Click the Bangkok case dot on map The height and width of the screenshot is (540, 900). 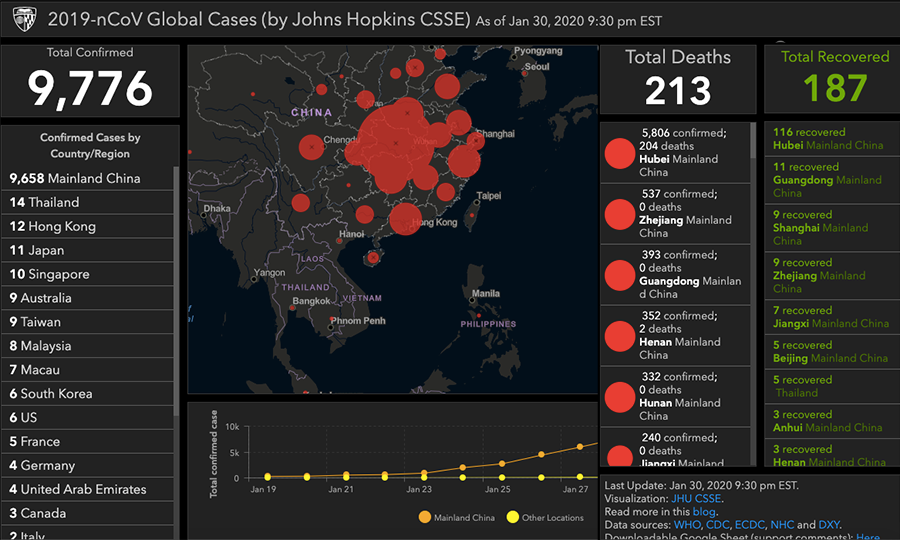292,308
